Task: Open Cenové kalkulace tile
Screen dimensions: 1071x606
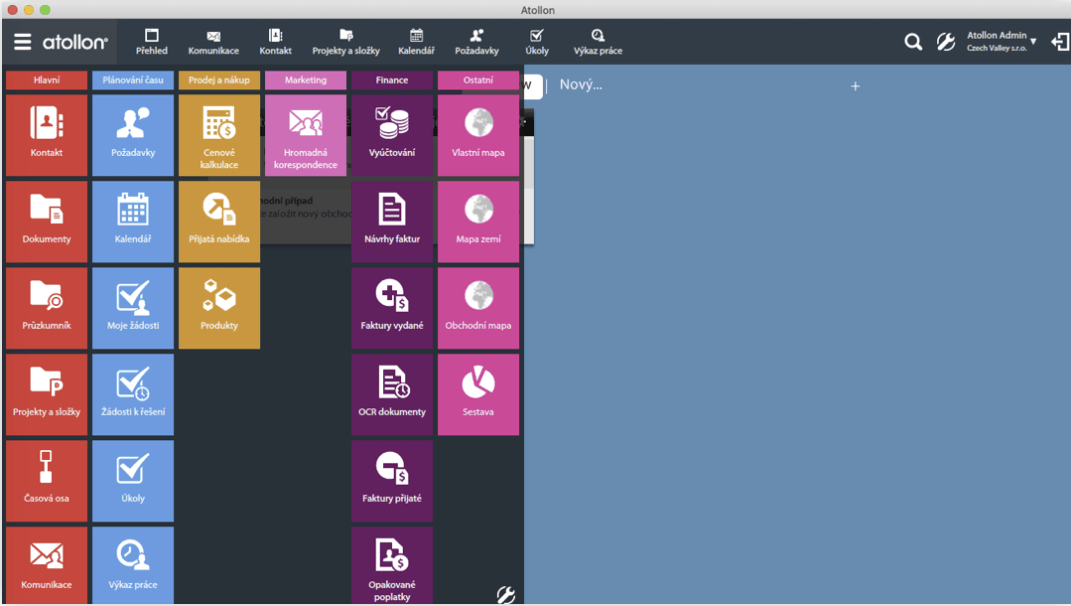Action: click(x=219, y=135)
